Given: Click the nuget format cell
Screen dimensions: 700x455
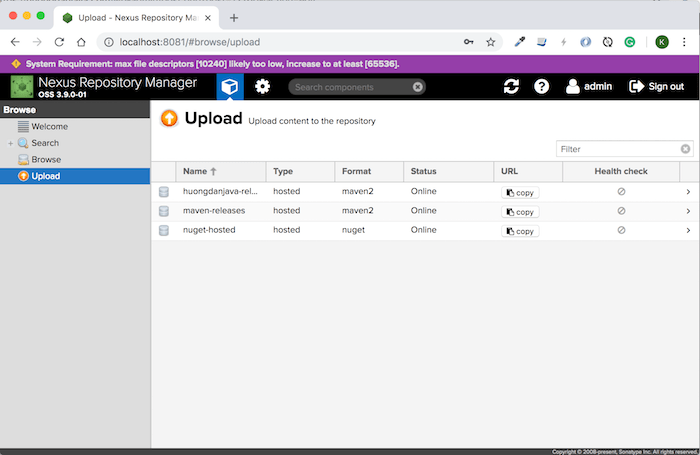Looking at the screenshot, I should click(x=353, y=230).
